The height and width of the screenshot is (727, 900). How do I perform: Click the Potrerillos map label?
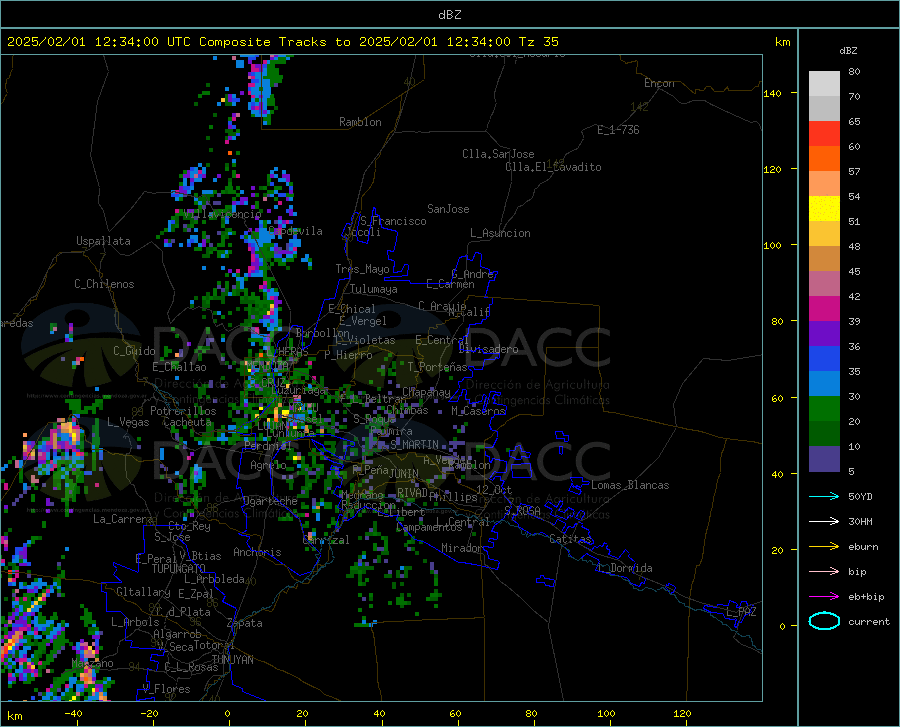pyautogui.click(x=183, y=411)
